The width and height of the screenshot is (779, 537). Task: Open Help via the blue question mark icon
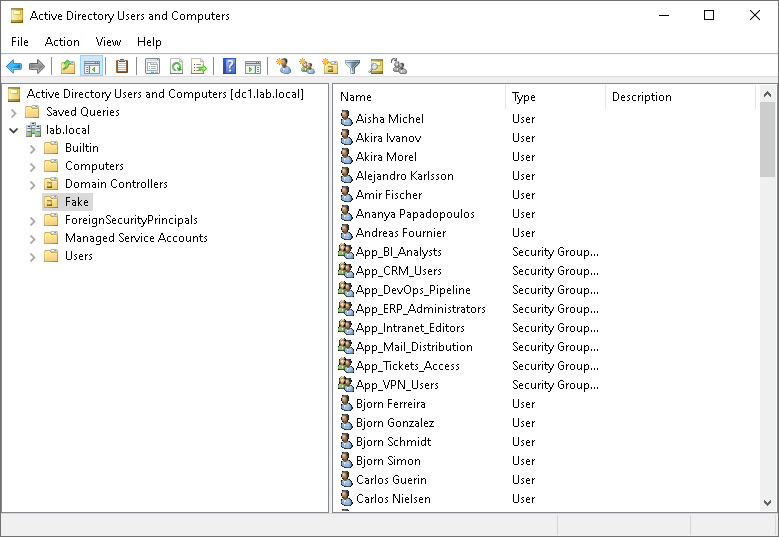coord(229,66)
